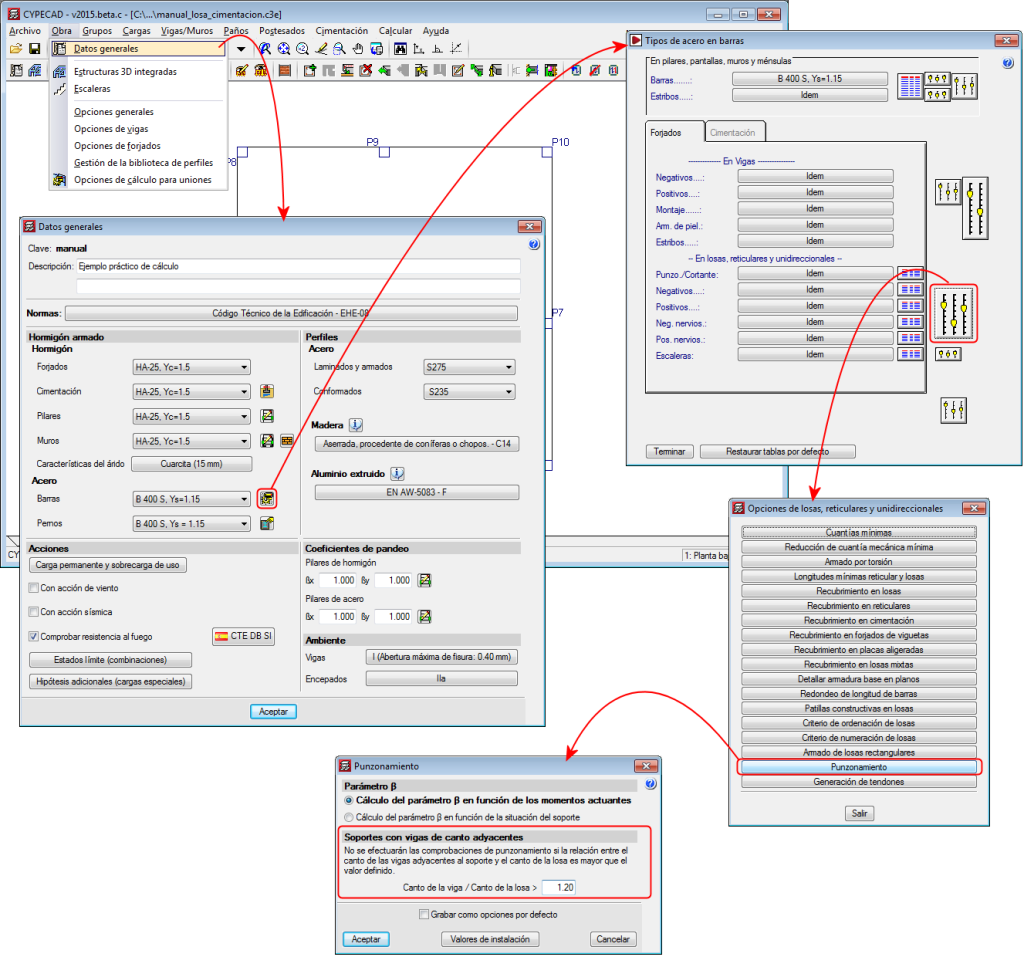Click βx field for Pilares de hormigón
This screenshot has width=1024, height=957.
338,580
